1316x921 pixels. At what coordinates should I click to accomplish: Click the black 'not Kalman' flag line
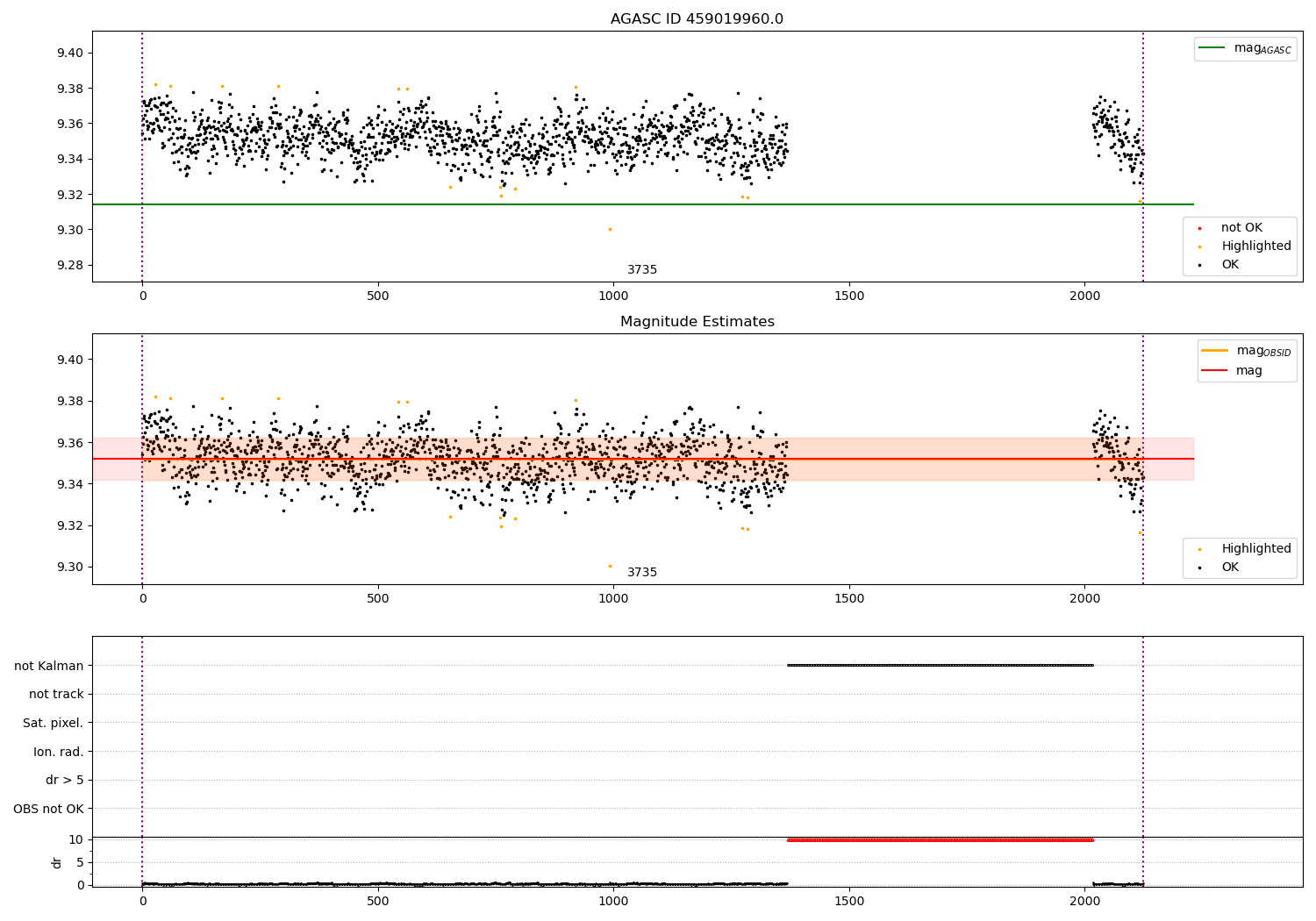[940, 665]
